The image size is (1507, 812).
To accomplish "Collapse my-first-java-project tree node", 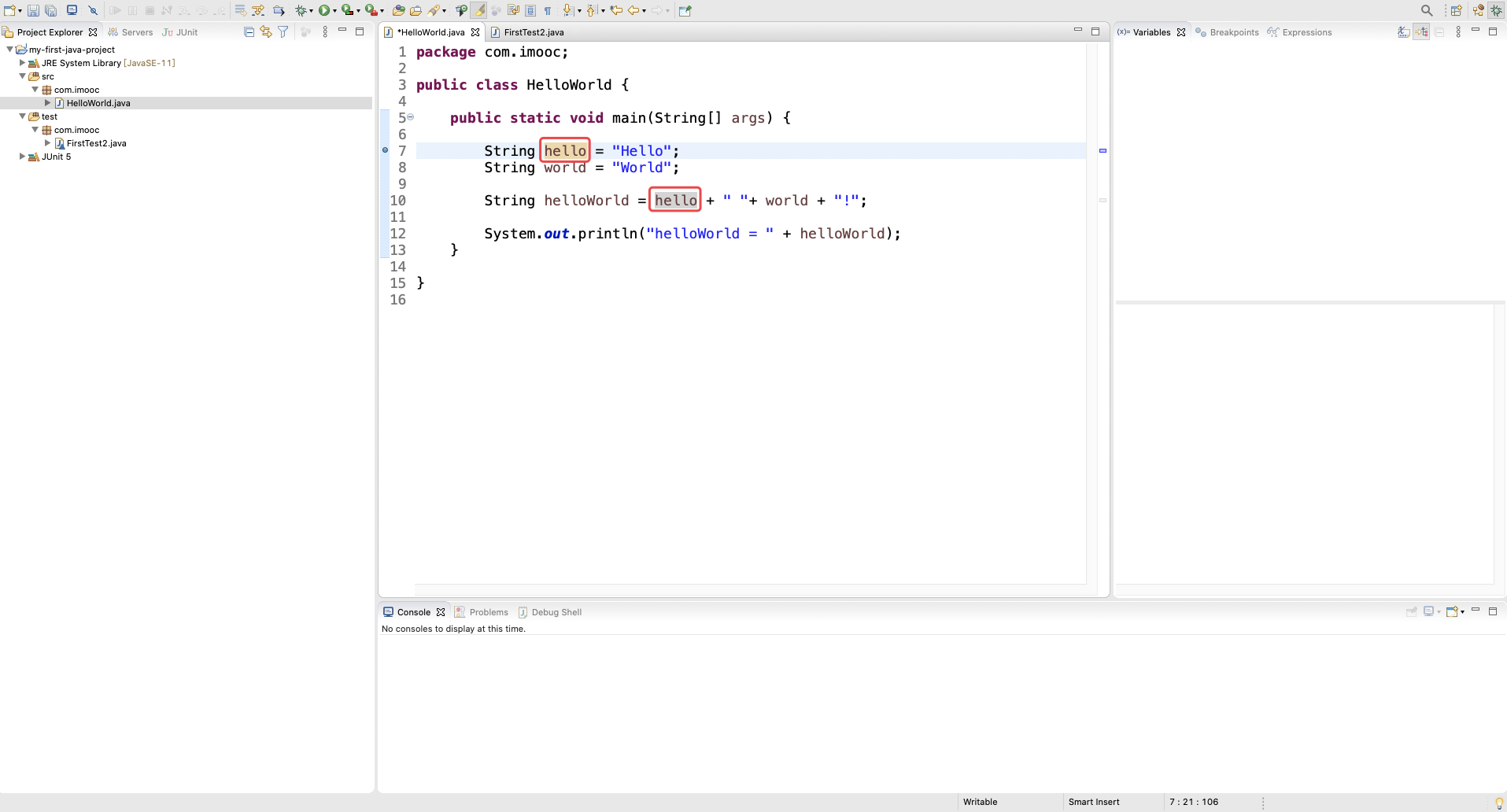I will (x=10, y=49).
